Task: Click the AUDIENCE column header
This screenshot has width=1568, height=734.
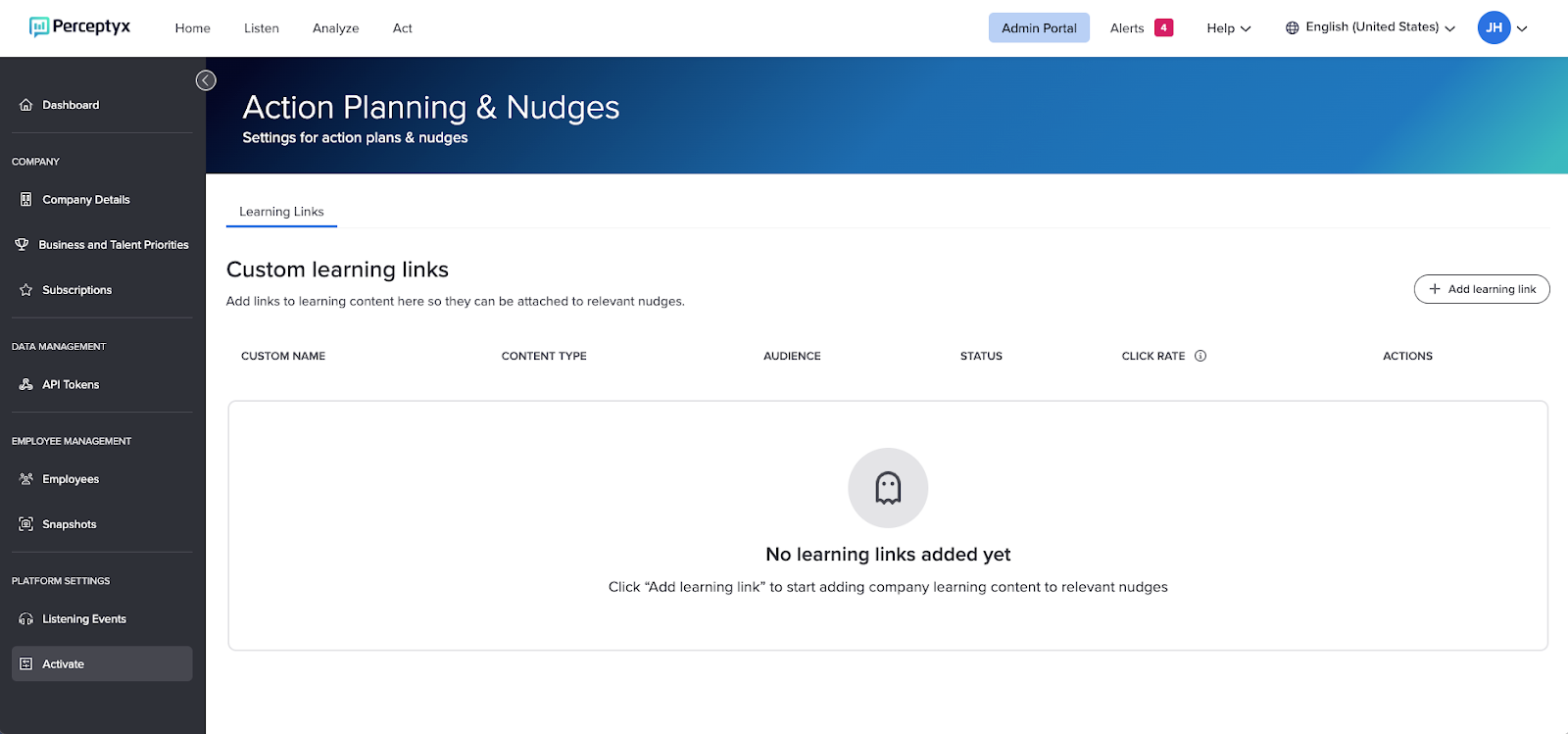Action: pos(792,356)
